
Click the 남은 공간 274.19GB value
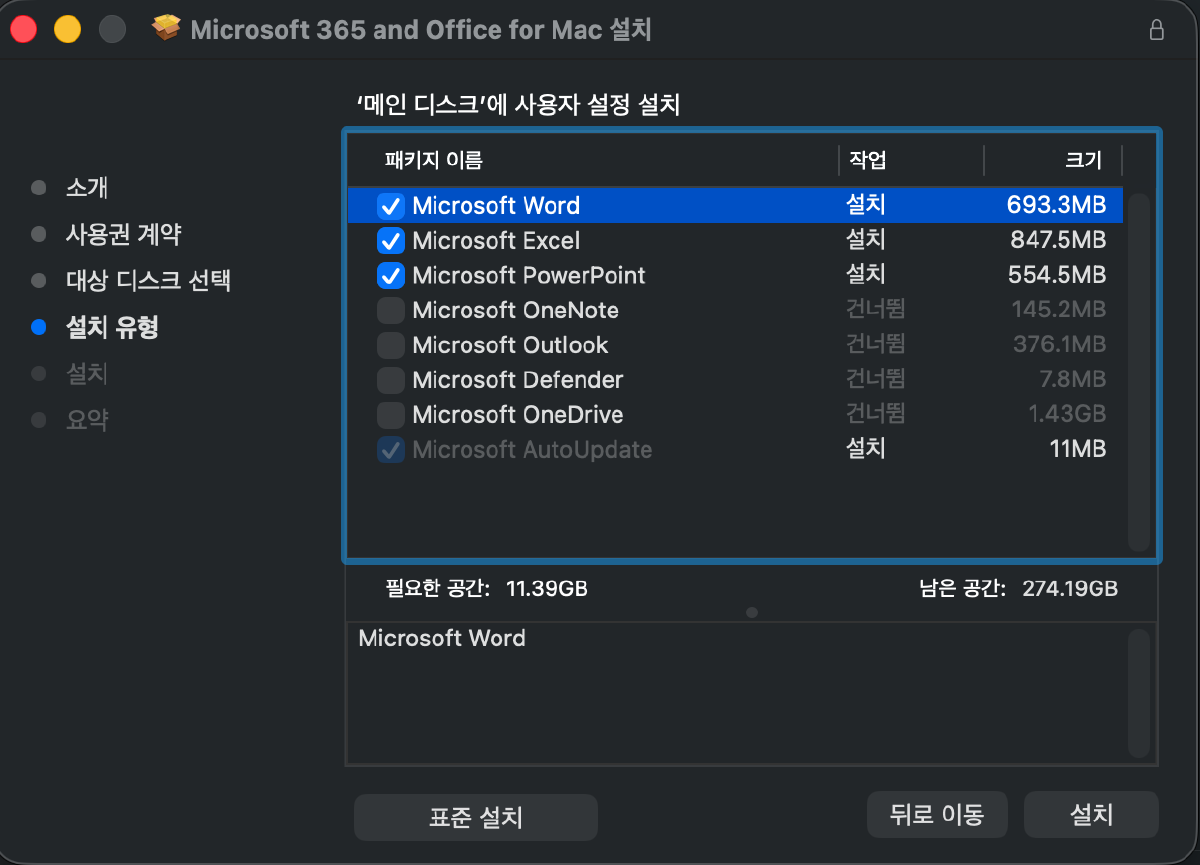click(1070, 588)
